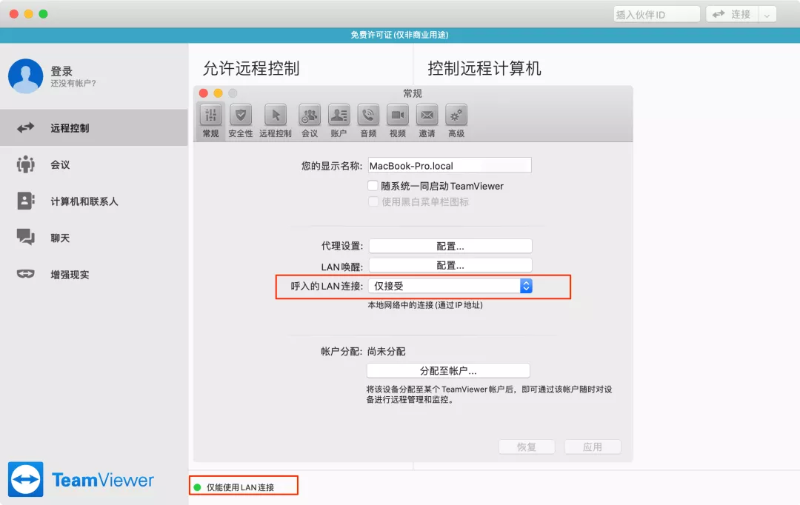
Task: Open the 呼入的 LAN 连接 dropdown
Action: 450,286
